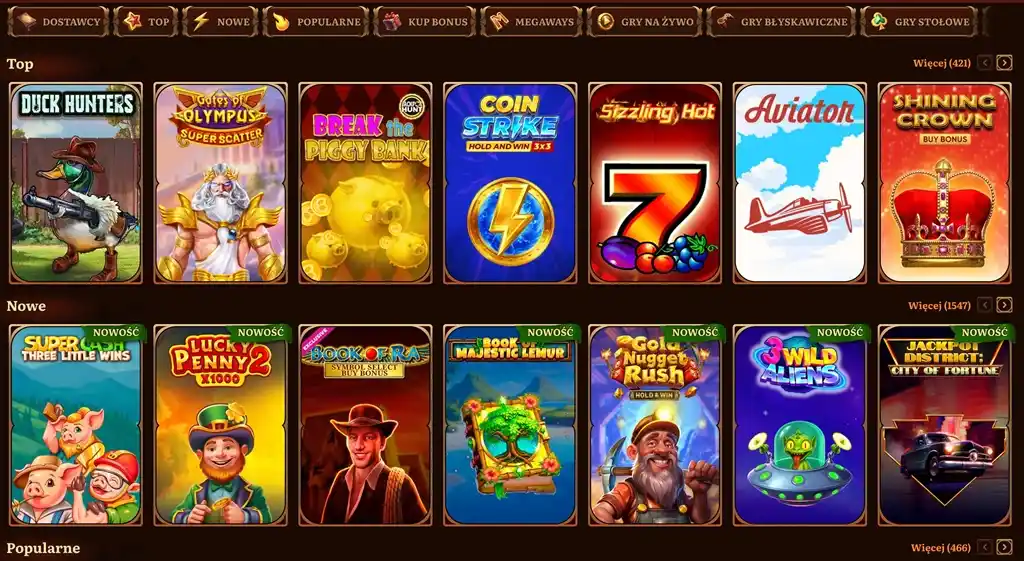Open the Duck Hunters game tile
Viewport: 1024px width, 561px height.
click(76, 183)
